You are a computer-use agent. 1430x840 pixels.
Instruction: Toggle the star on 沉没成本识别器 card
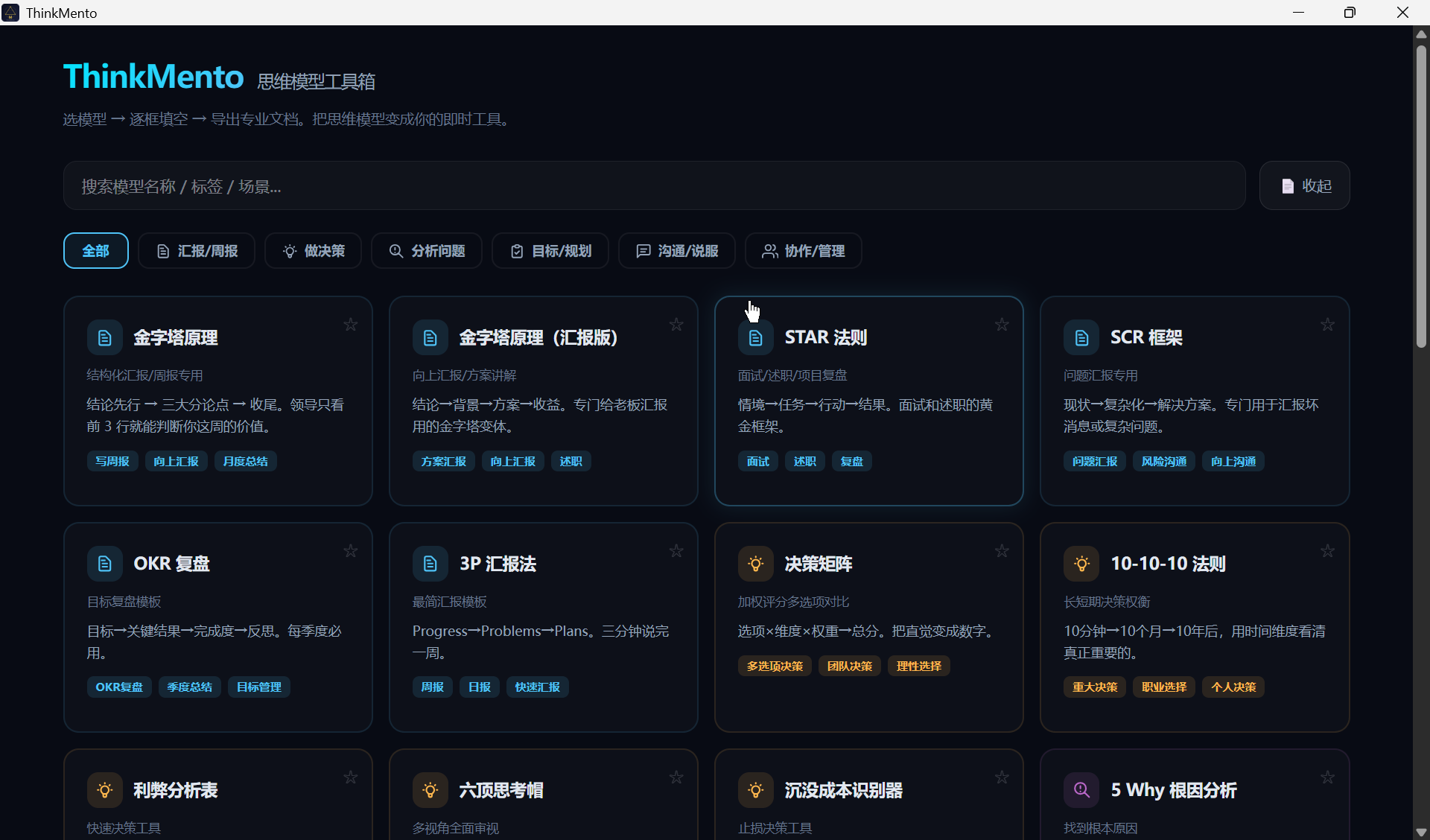[x=1002, y=777]
